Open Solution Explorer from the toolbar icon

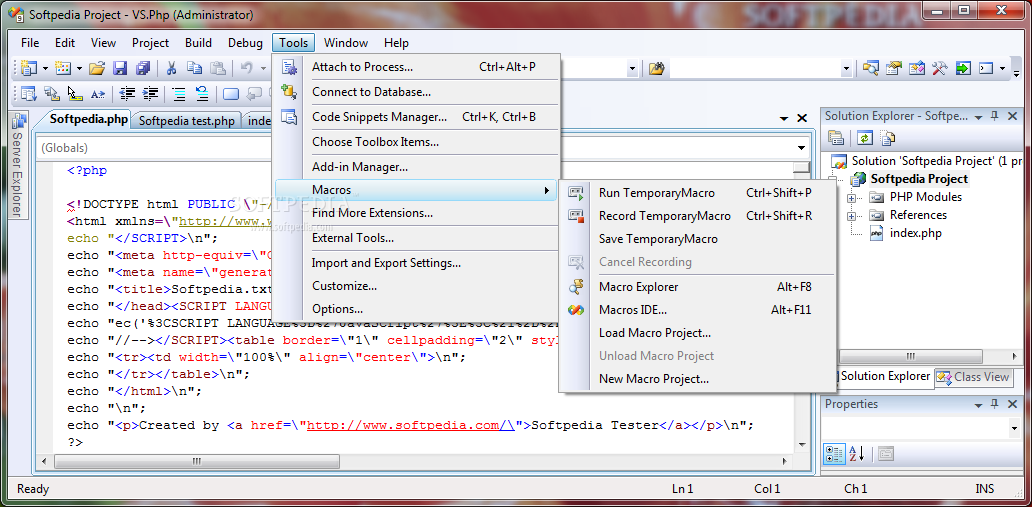coord(871,68)
